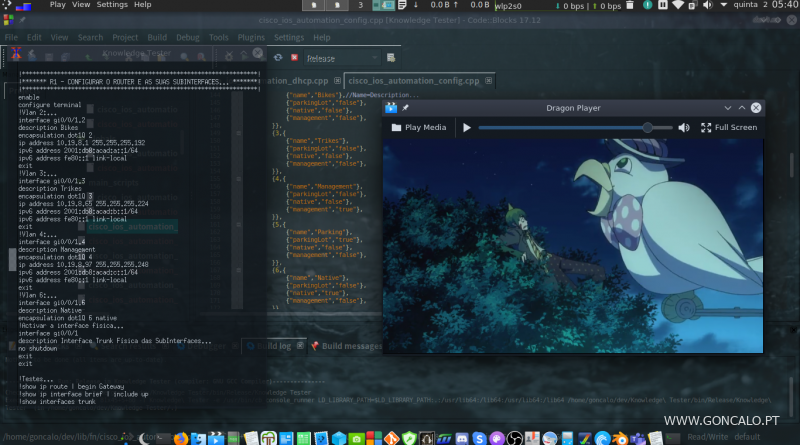Click the Dragon Player film icon in title bar
The width and height of the screenshot is (800, 445).
pos(391,107)
